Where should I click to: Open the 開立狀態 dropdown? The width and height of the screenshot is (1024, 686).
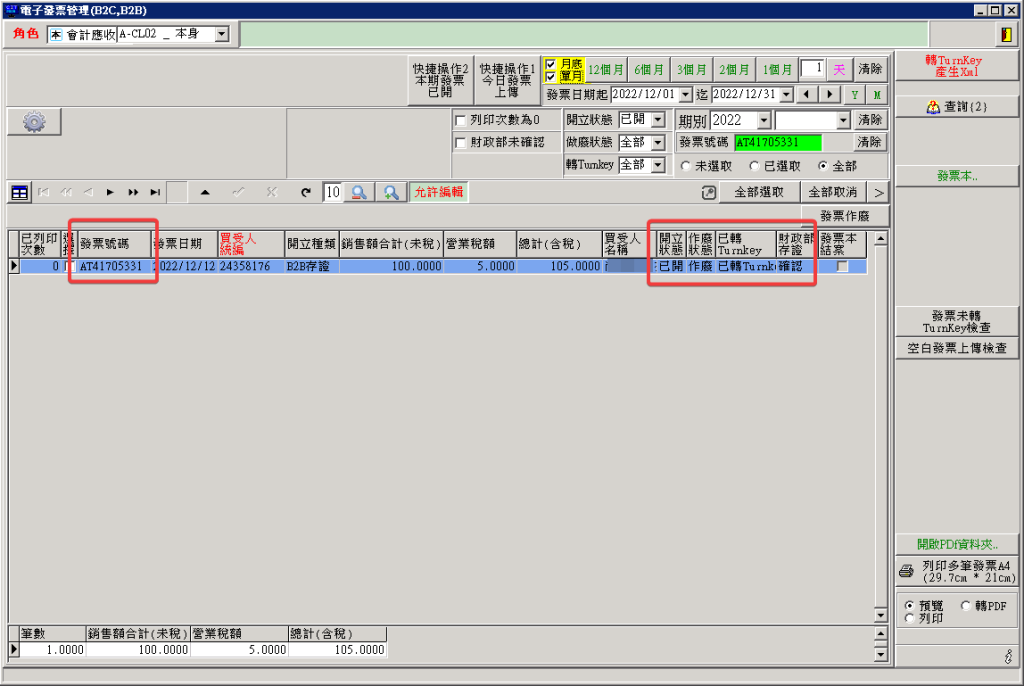(657, 120)
